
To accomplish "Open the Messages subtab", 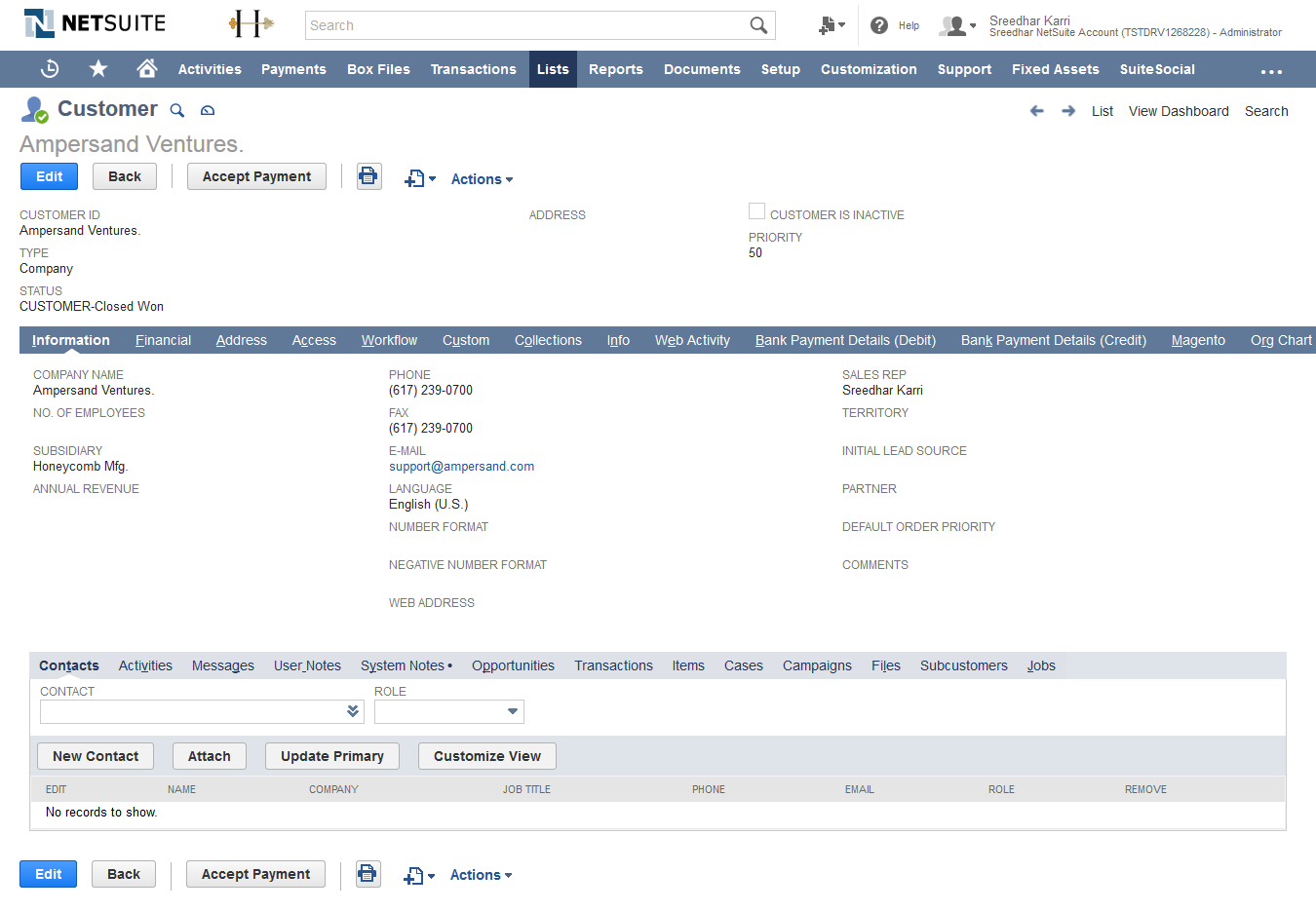I will tap(223, 665).
